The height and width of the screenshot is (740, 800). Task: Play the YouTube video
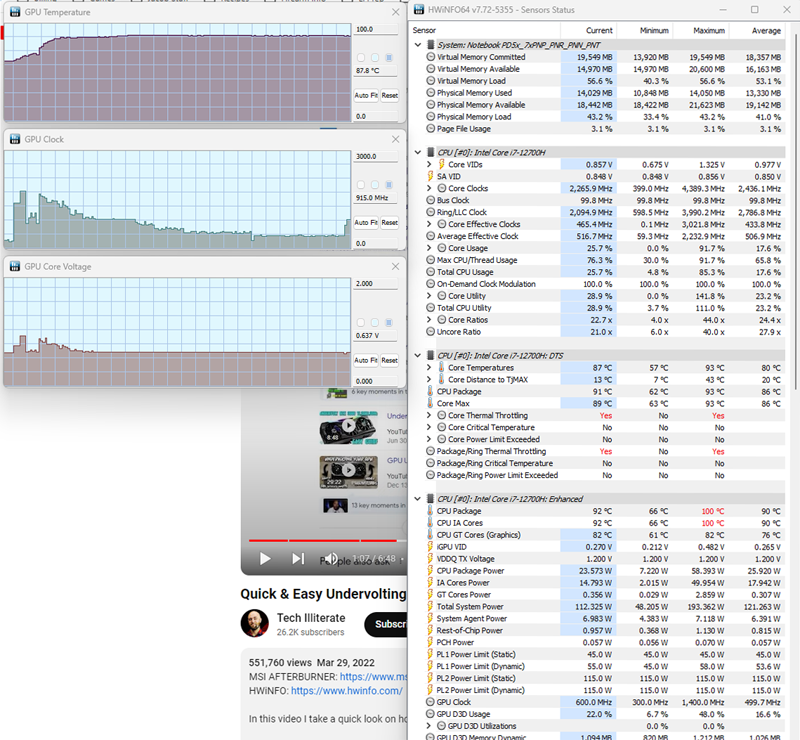[265, 559]
